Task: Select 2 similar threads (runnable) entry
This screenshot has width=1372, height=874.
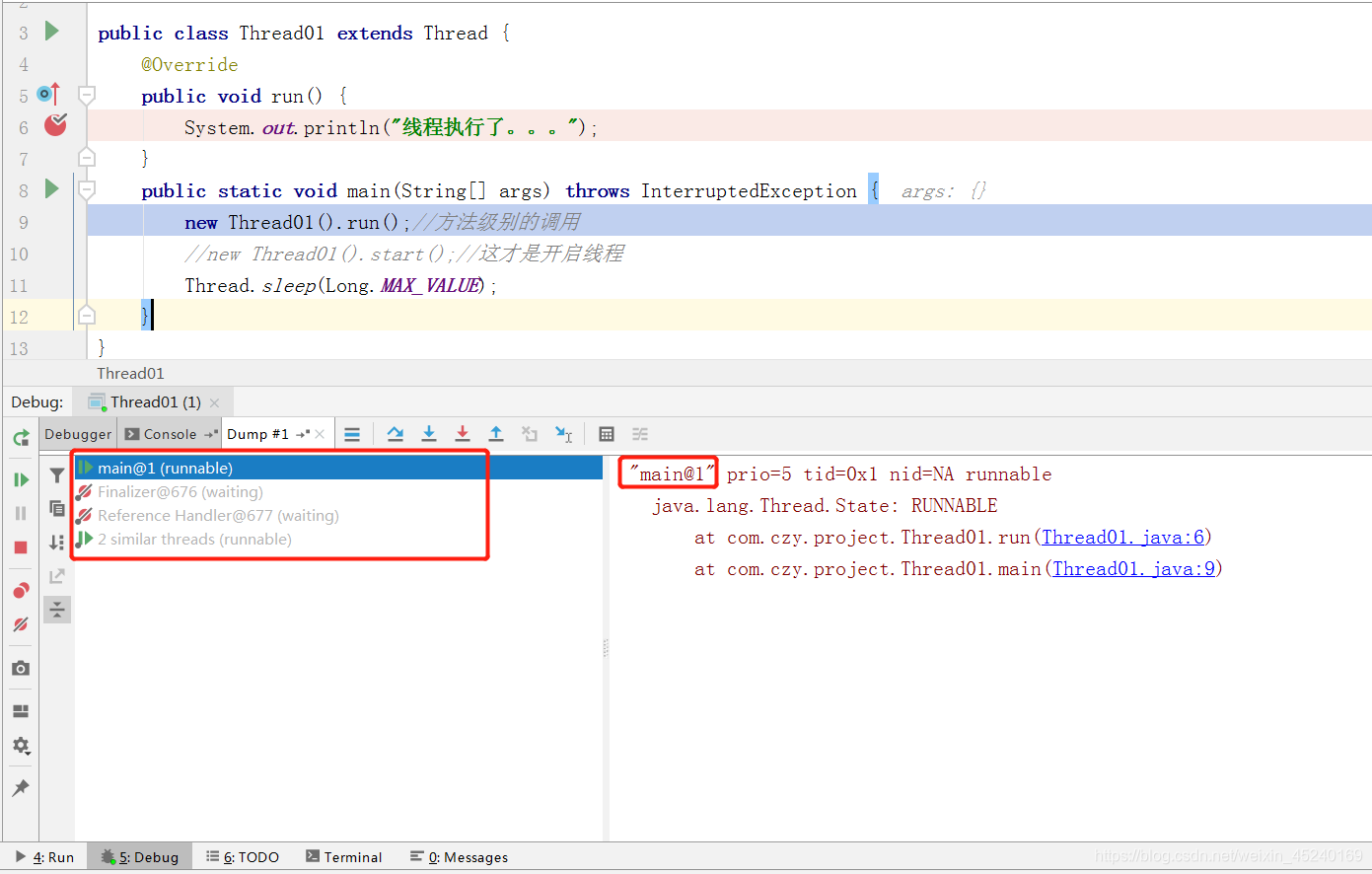Action: (338, 539)
